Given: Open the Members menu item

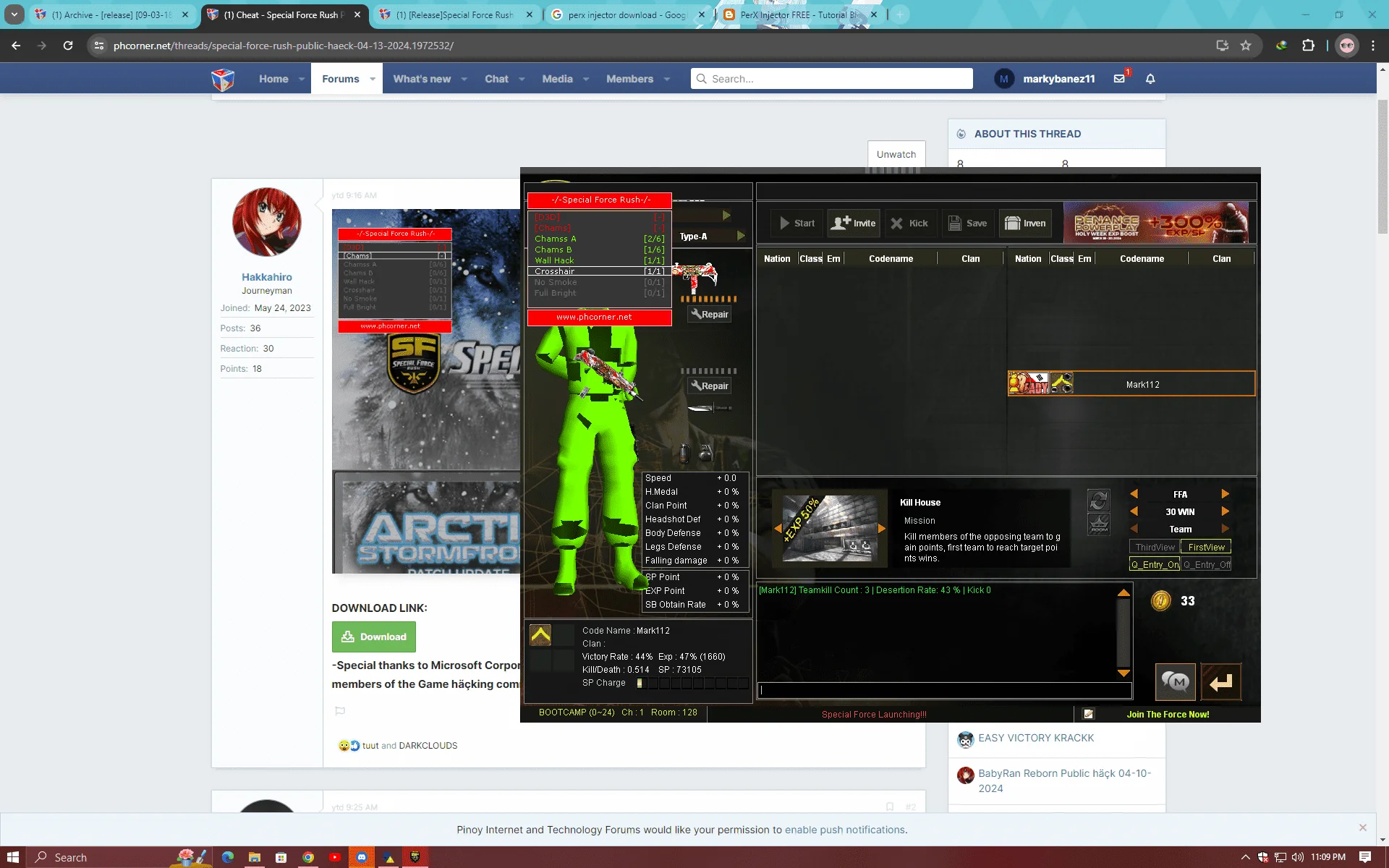Looking at the screenshot, I should coord(629,79).
